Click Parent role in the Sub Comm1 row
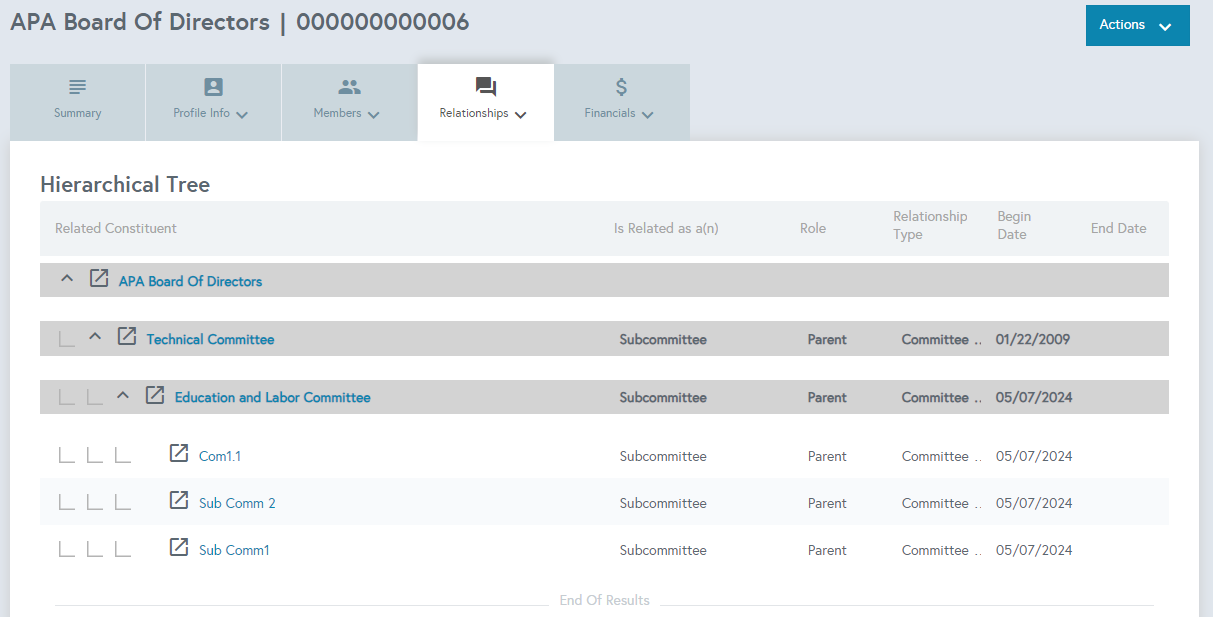Image resolution: width=1213 pixels, height=617 pixels. [827, 551]
